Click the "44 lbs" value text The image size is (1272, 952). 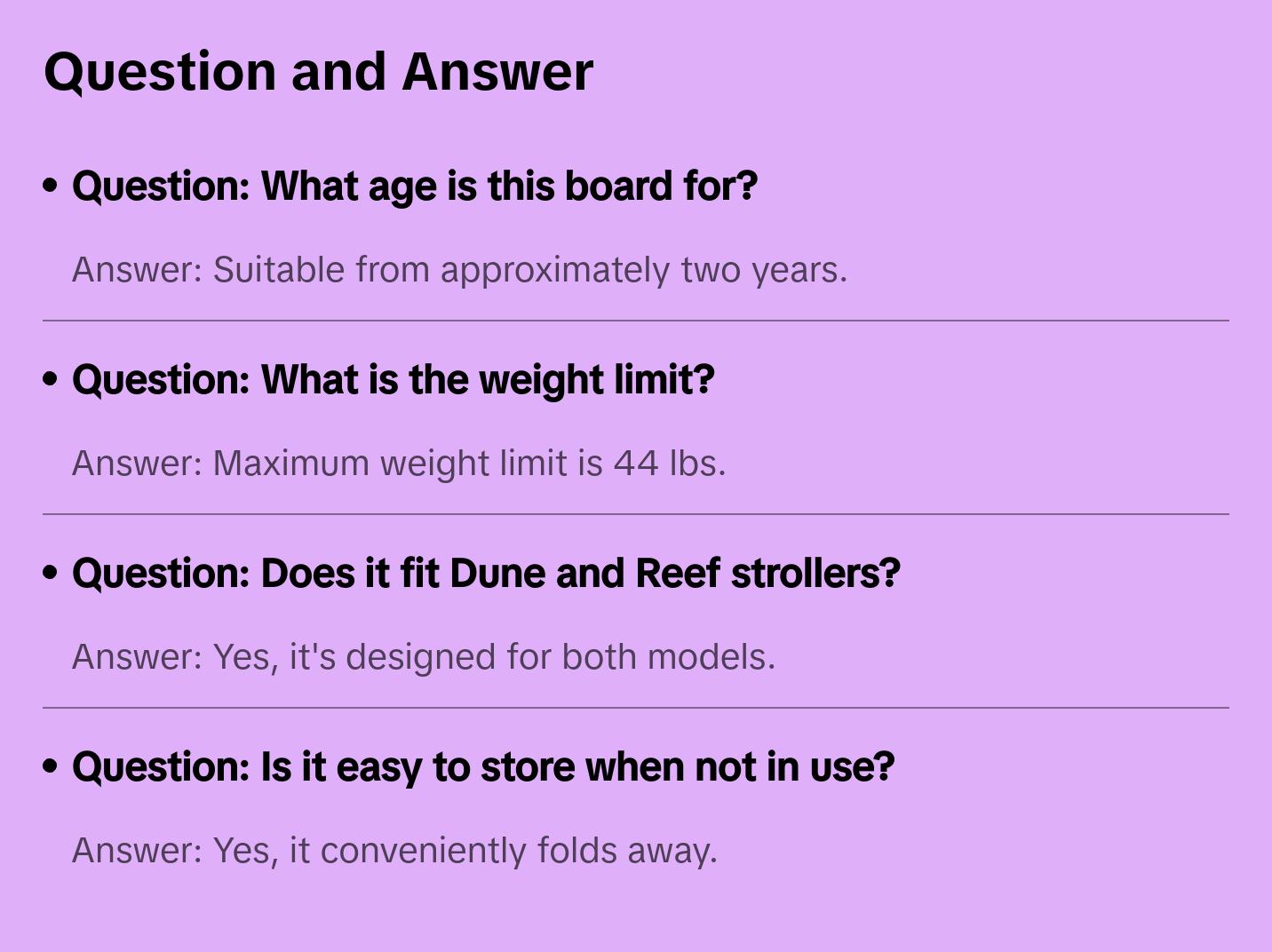669,464
